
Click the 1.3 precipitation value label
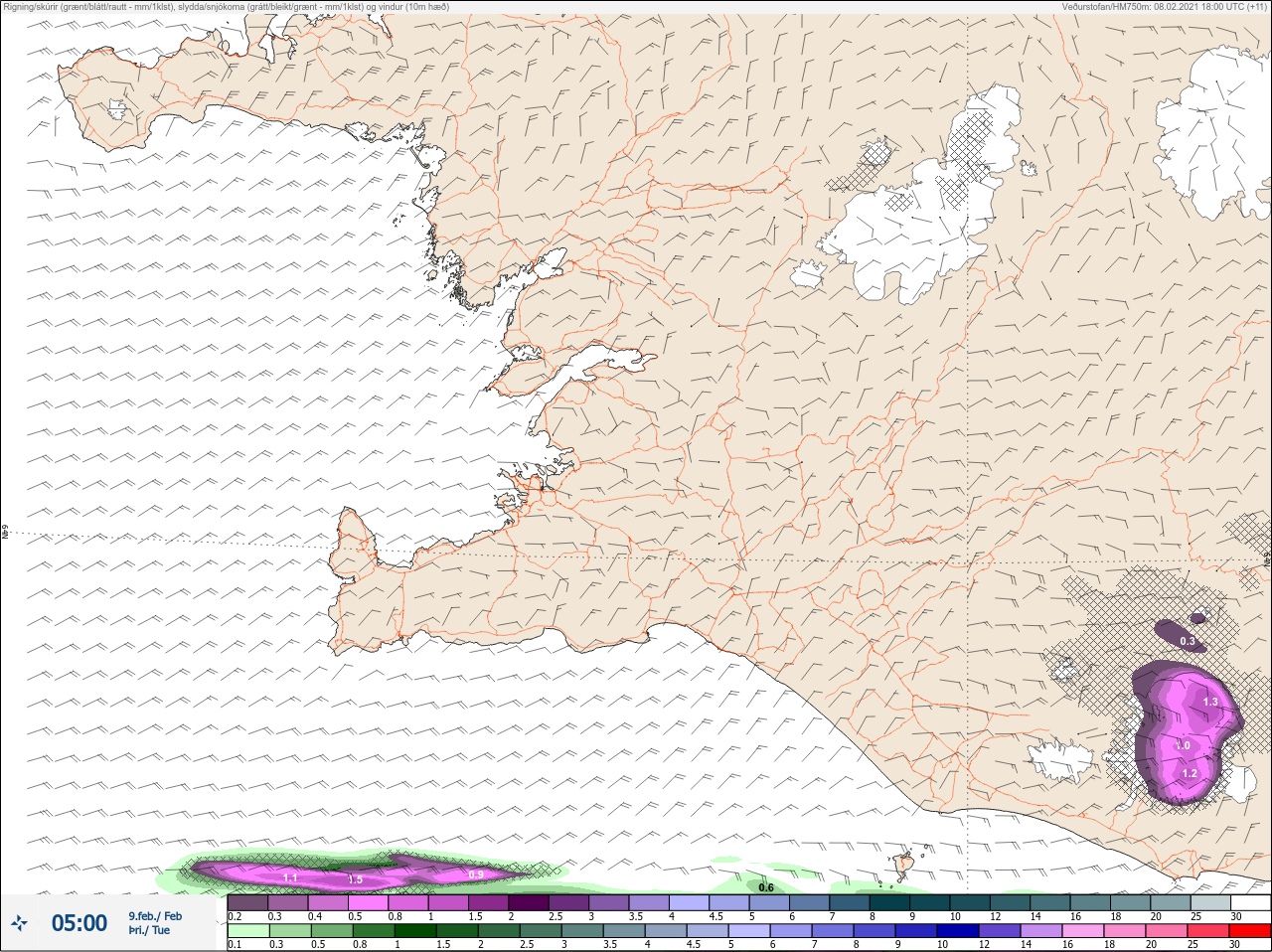[1210, 703]
